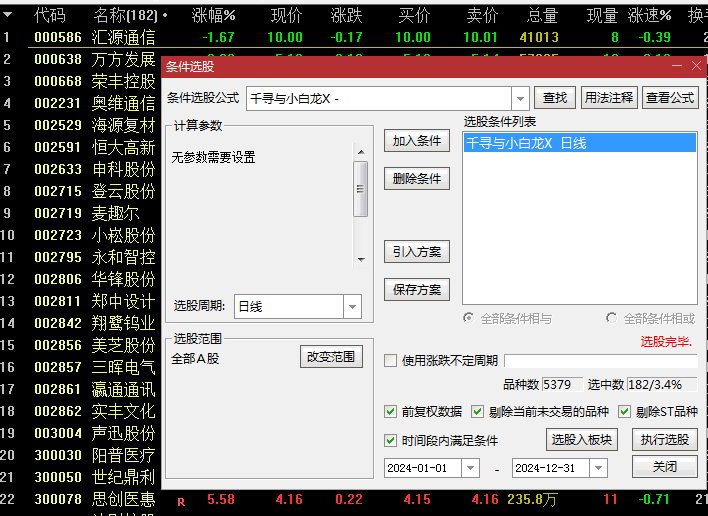This screenshot has height=516, width=708.
Task: Click the 删除条件 button
Action: tap(417, 179)
